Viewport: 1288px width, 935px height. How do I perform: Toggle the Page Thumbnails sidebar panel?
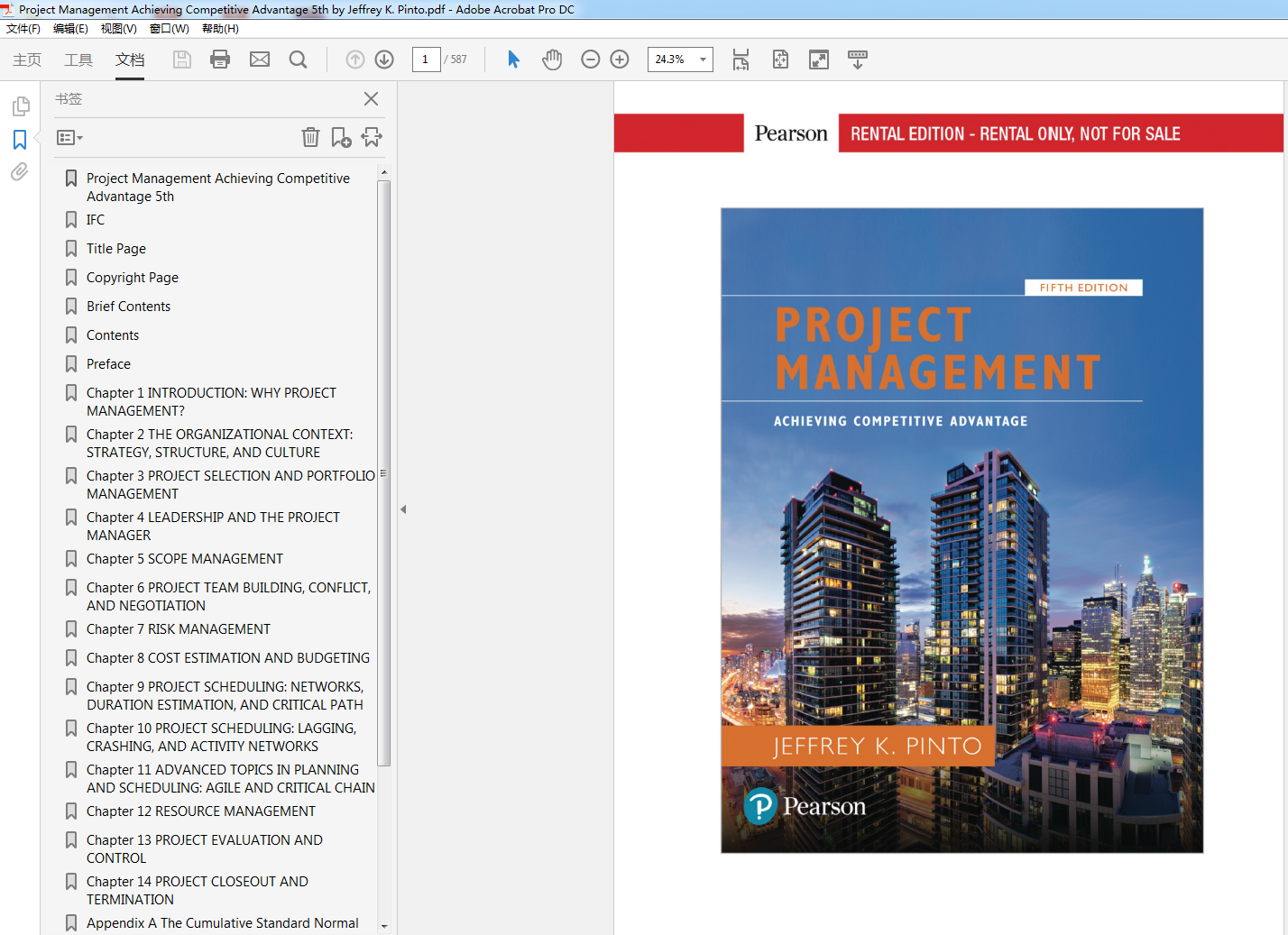pos(21,106)
